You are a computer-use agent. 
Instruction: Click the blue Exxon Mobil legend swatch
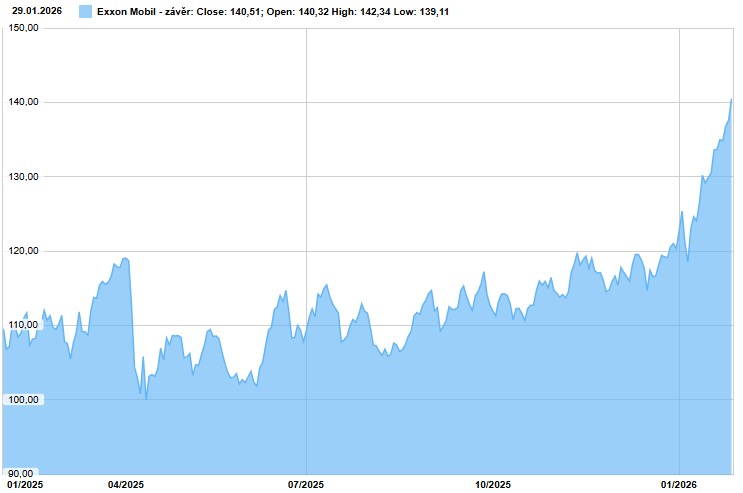point(85,12)
